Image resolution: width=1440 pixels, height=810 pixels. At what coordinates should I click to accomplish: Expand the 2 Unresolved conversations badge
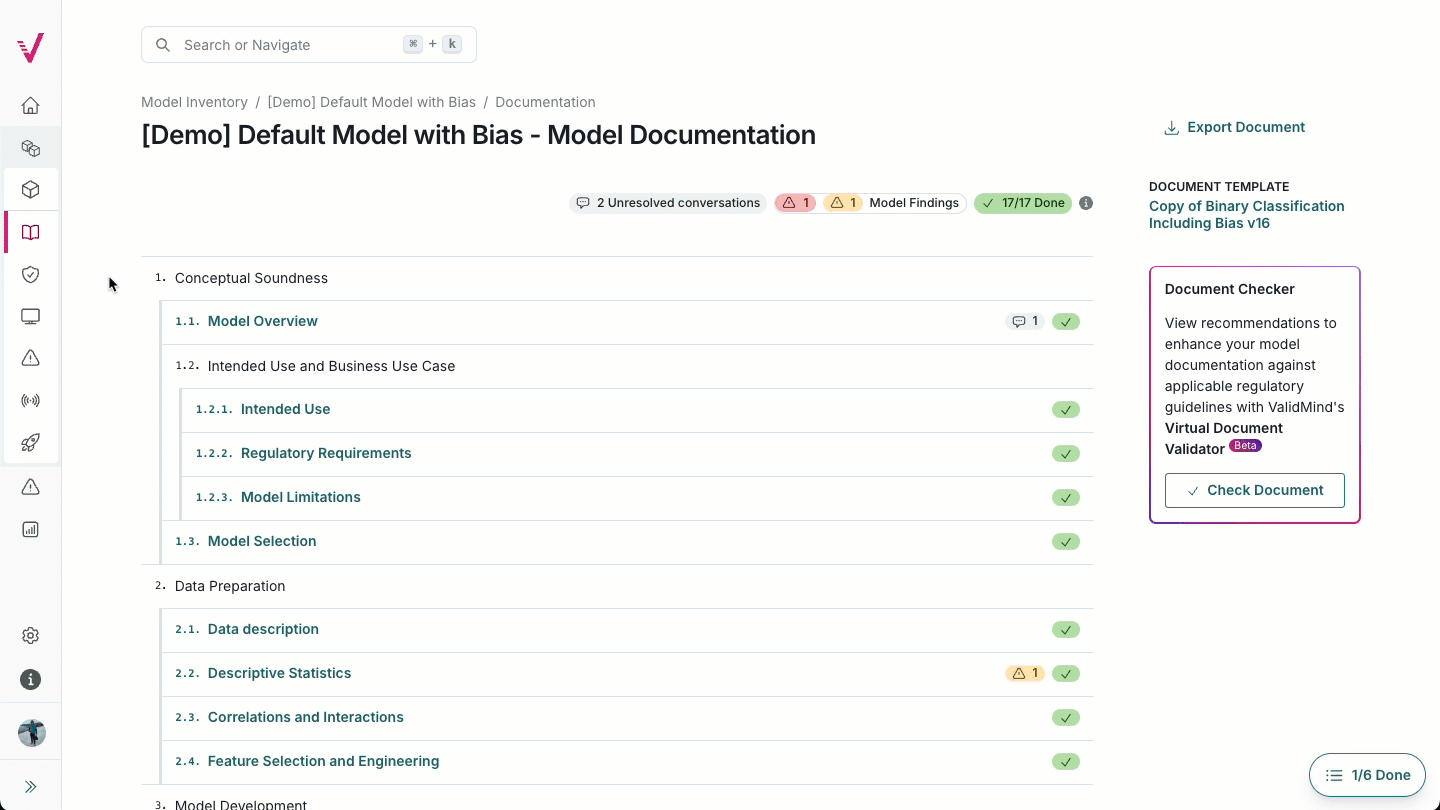(x=667, y=203)
